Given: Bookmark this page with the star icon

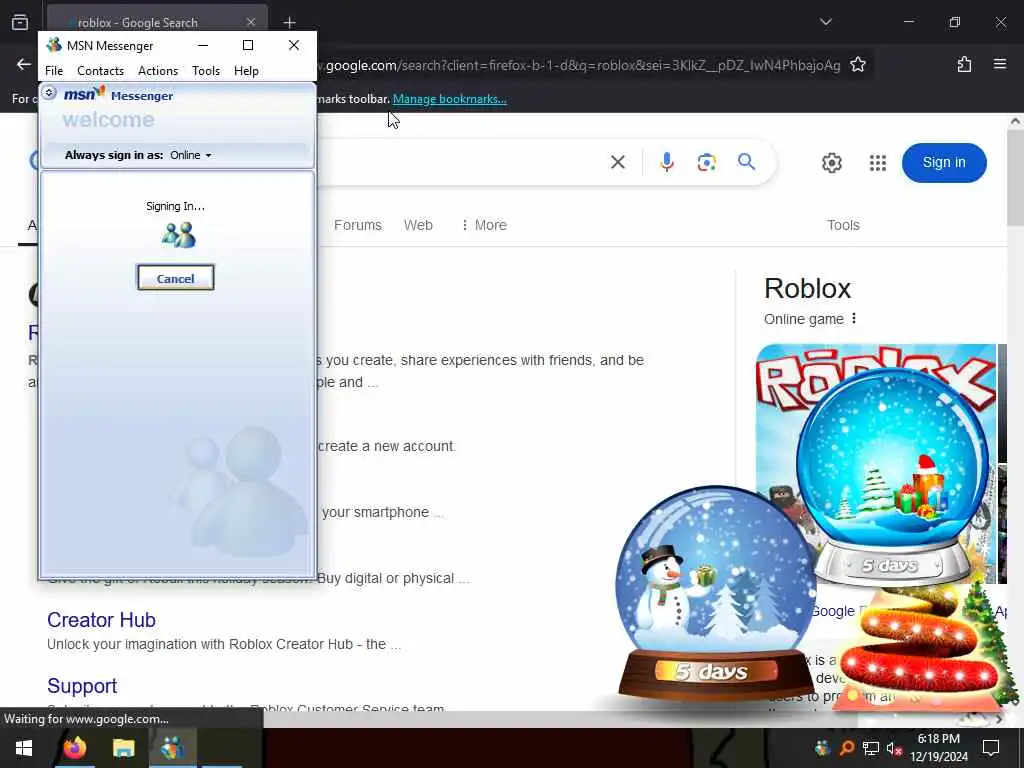Looking at the screenshot, I should coord(857,65).
